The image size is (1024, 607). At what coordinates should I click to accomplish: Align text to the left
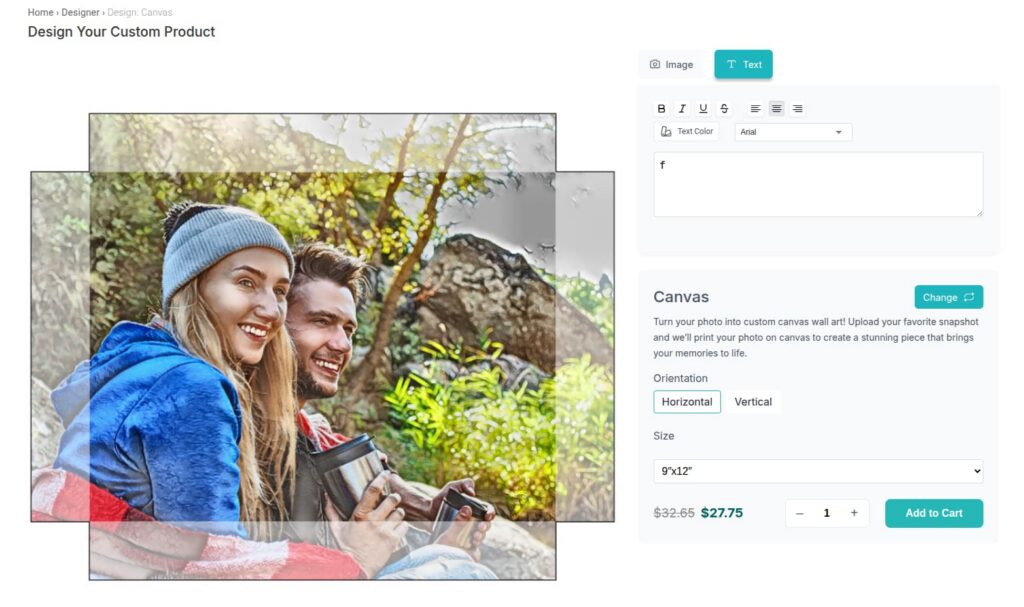(755, 108)
